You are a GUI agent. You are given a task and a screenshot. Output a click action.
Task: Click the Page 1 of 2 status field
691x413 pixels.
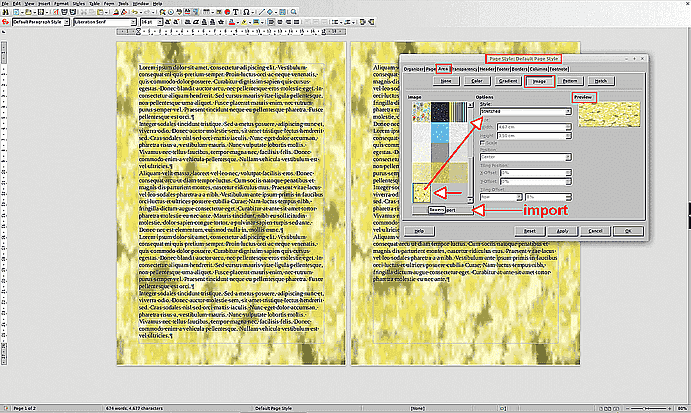(25, 409)
